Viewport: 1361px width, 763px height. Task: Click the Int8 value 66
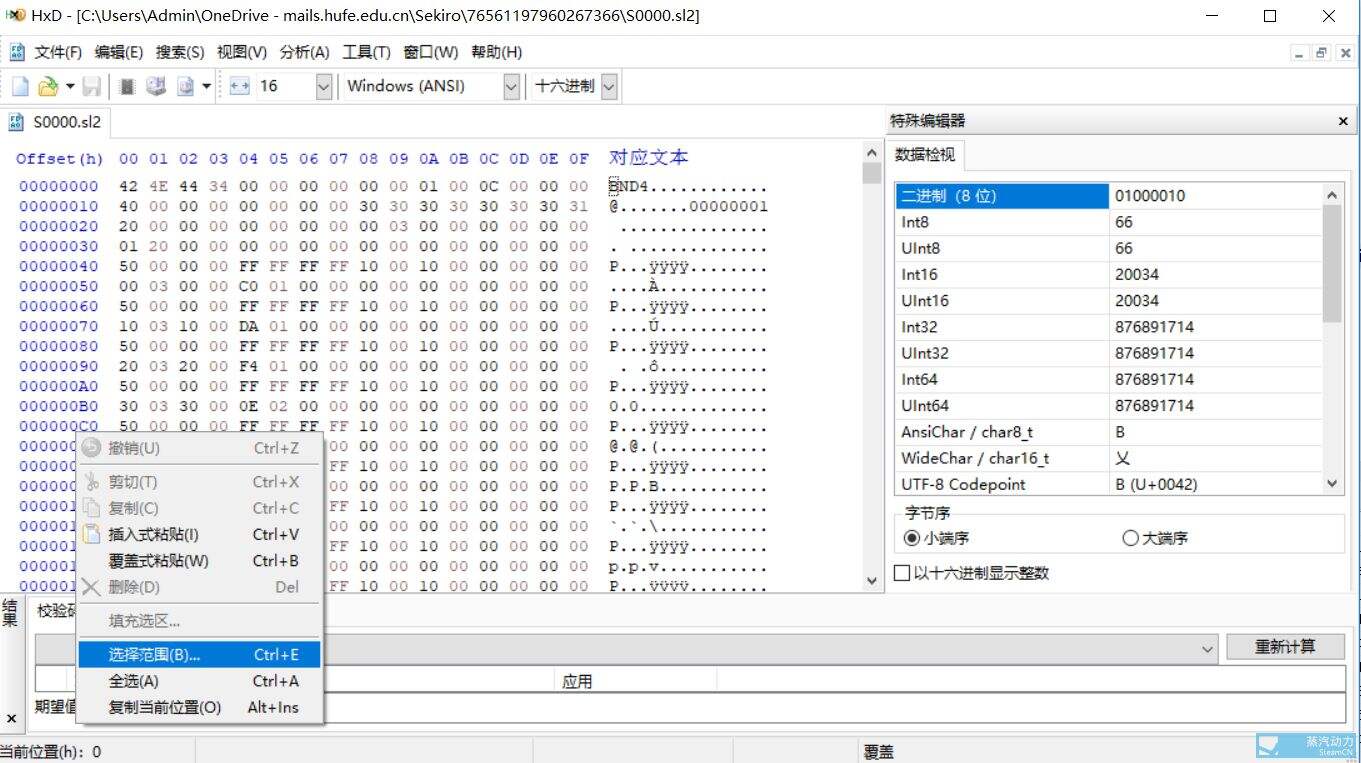(1124, 222)
